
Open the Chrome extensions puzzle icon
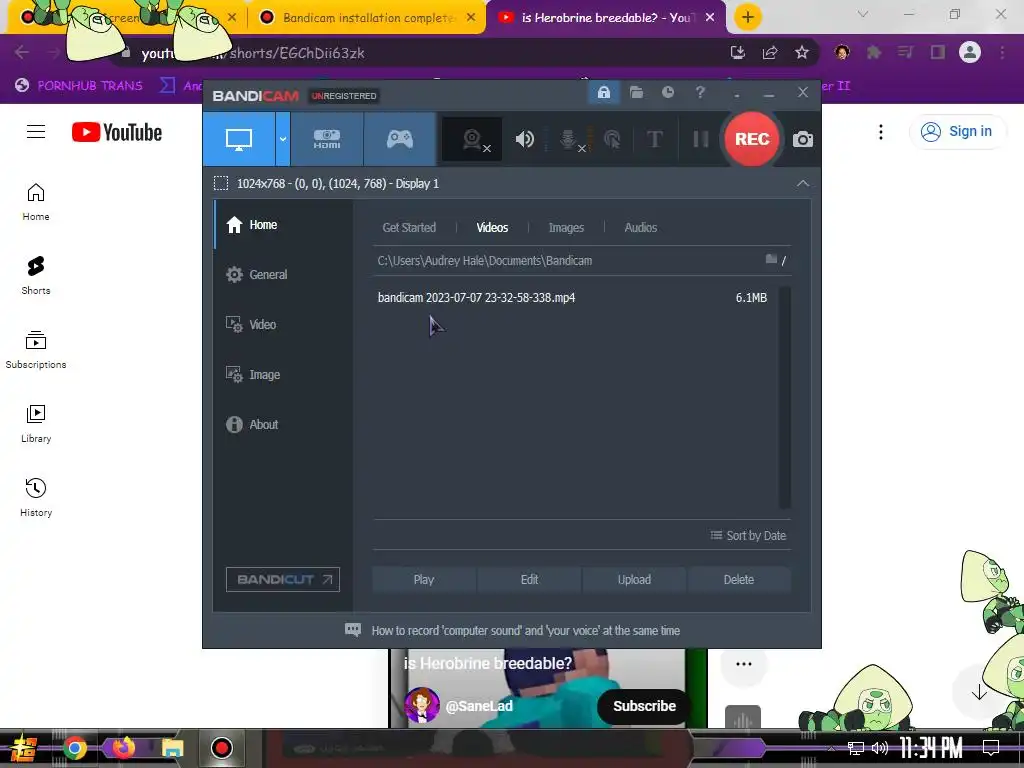point(874,52)
